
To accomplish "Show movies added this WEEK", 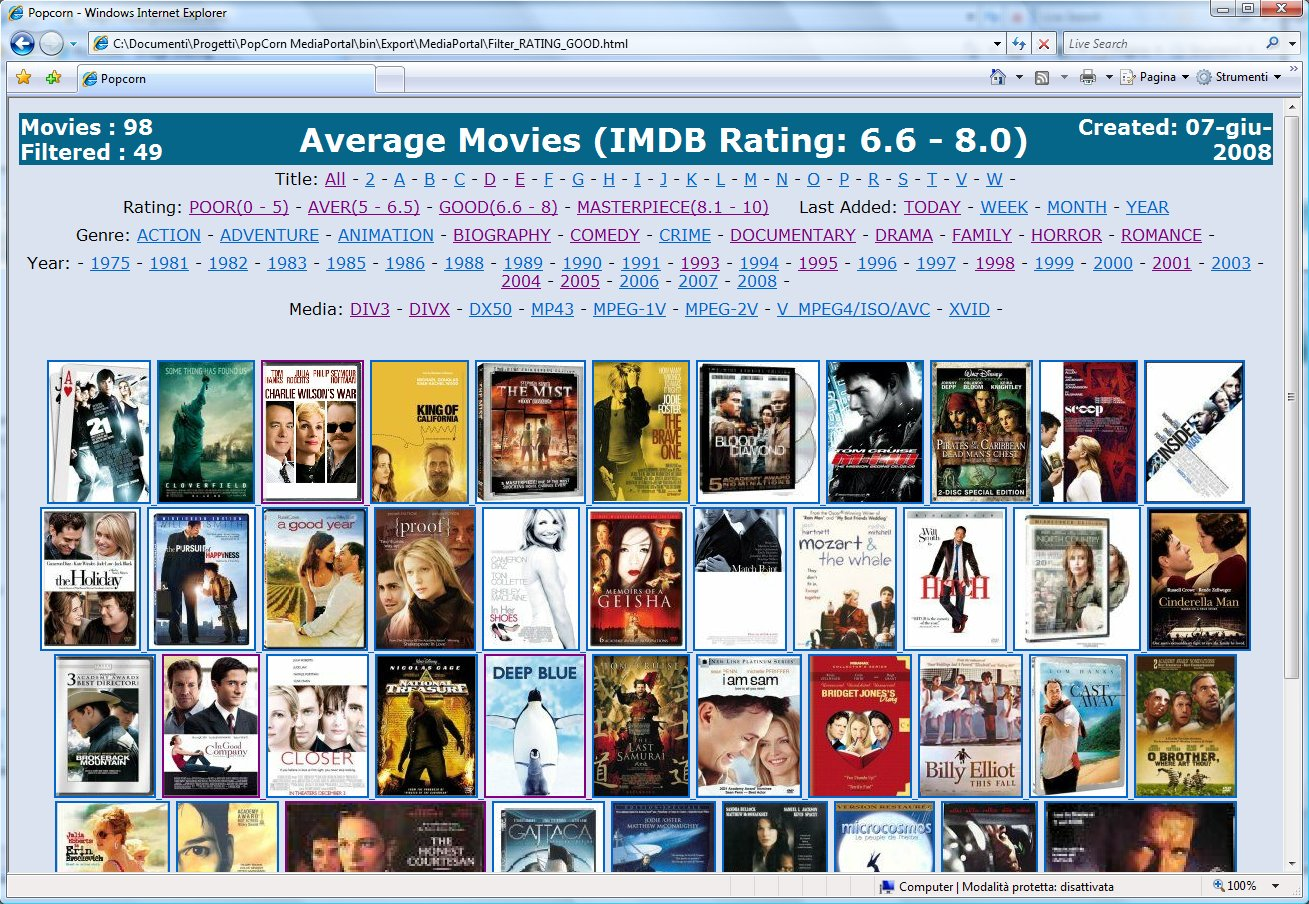I will pyautogui.click(x=1004, y=207).
